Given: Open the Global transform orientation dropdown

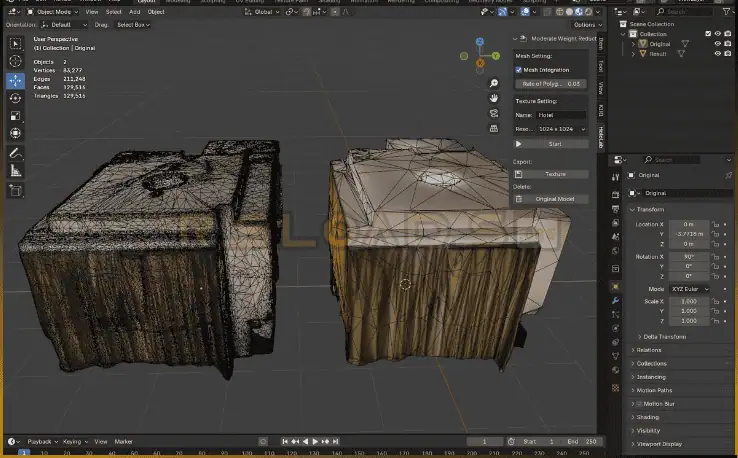Looking at the screenshot, I should pyautogui.click(x=262, y=12).
